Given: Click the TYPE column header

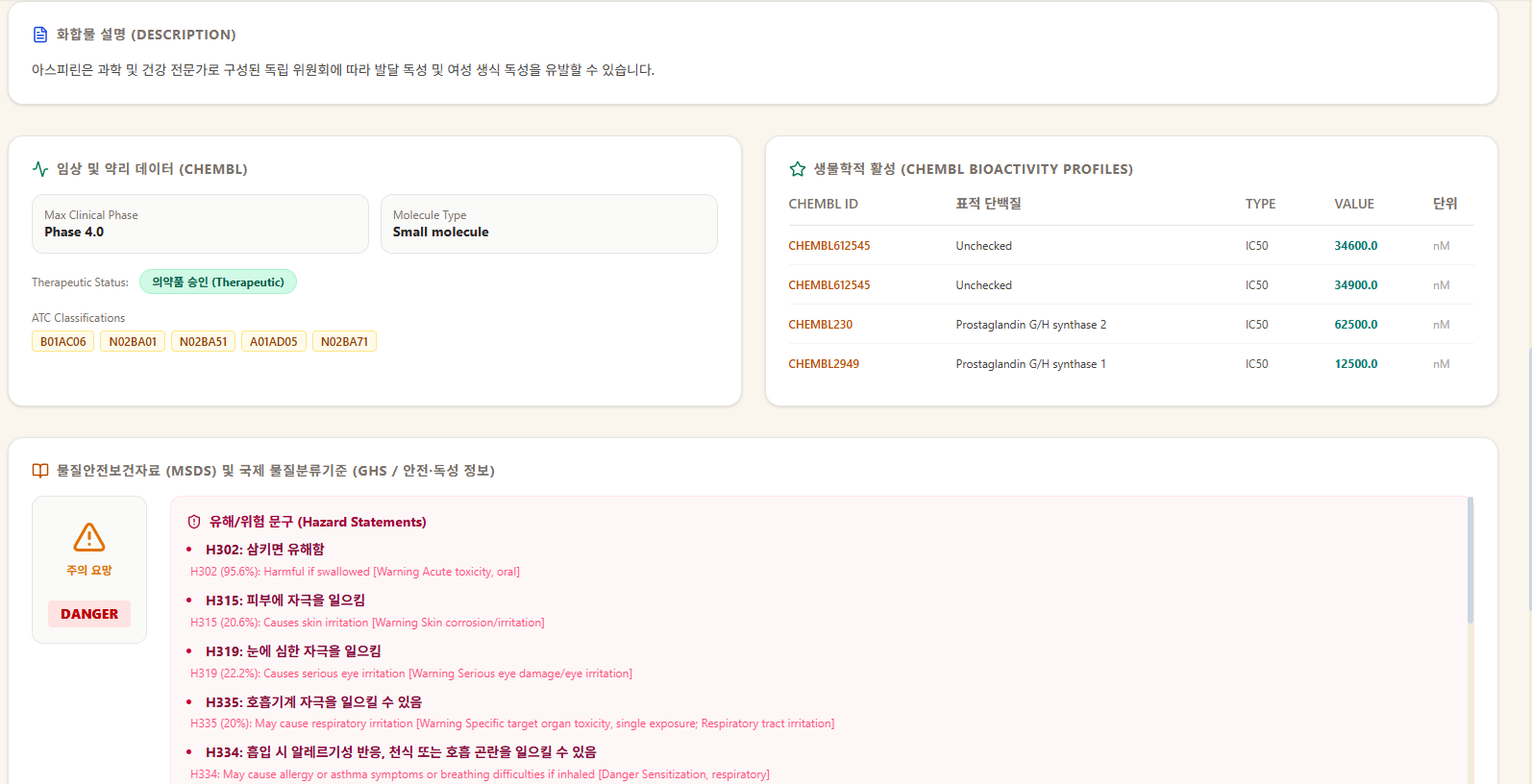Looking at the screenshot, I should [1260, 204].
